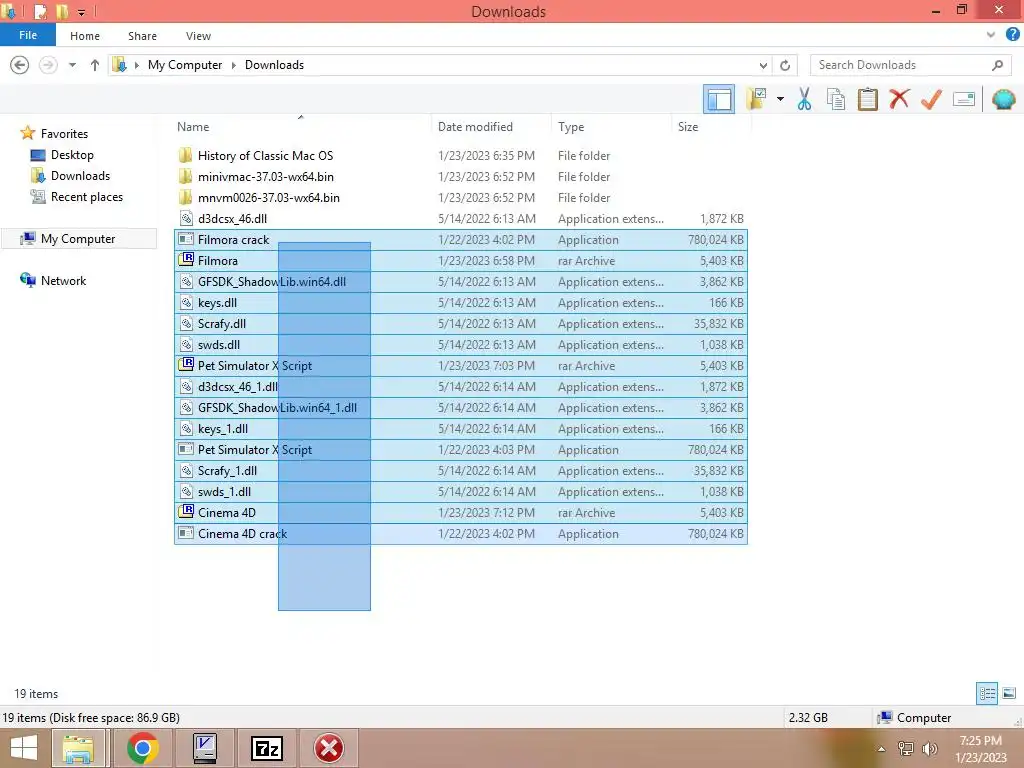Open the network tray icon
1024x768 pixels.
[x=906, y=748]
